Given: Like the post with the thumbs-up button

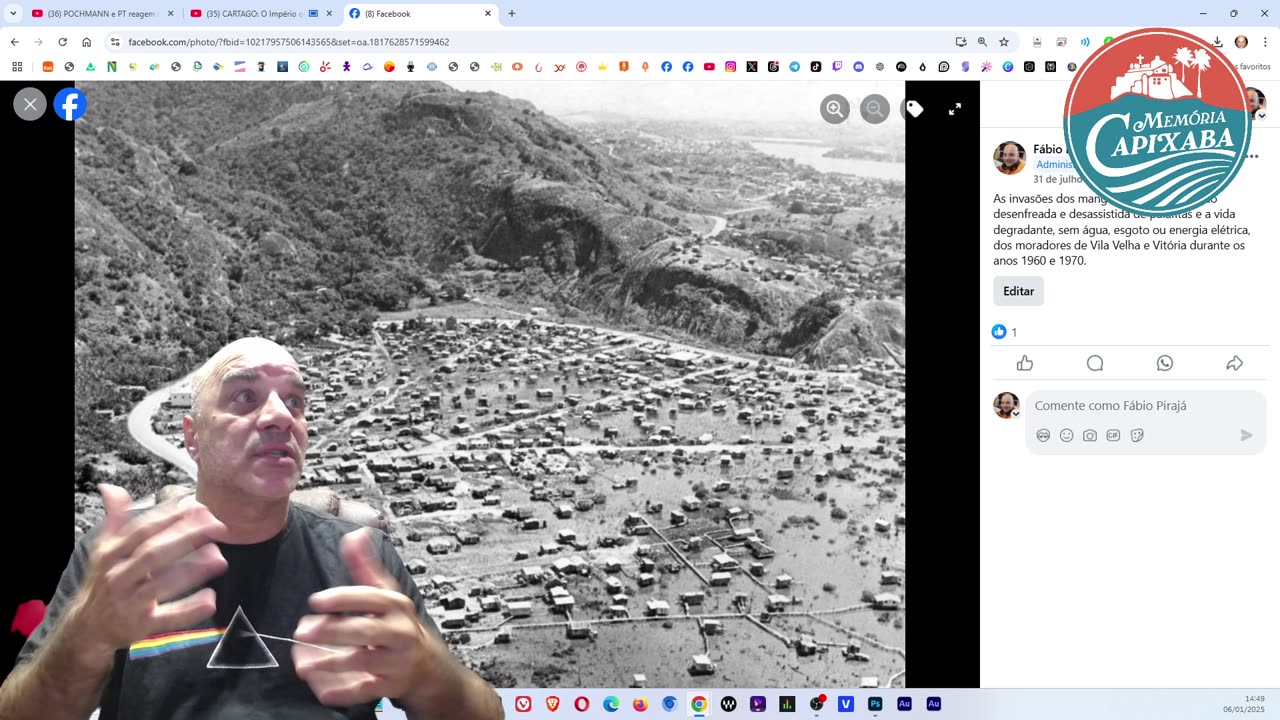Looking at the screenshot, I should [x=1025, y=363].
